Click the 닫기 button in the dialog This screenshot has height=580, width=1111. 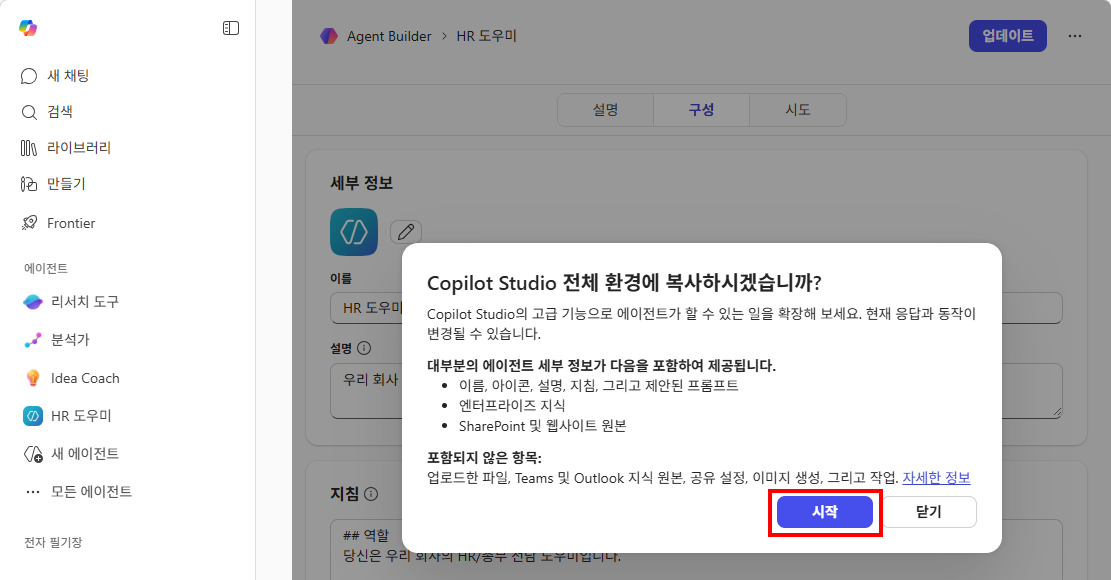[x=929, y=511]
